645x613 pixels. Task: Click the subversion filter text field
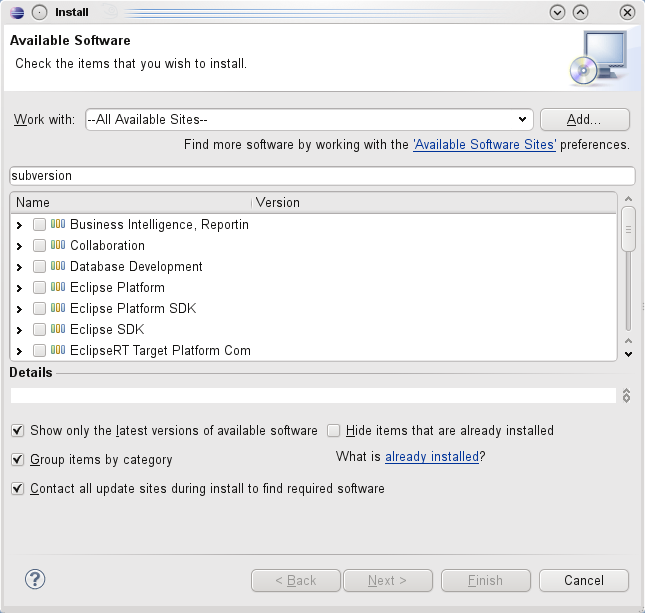coord(322,176)
